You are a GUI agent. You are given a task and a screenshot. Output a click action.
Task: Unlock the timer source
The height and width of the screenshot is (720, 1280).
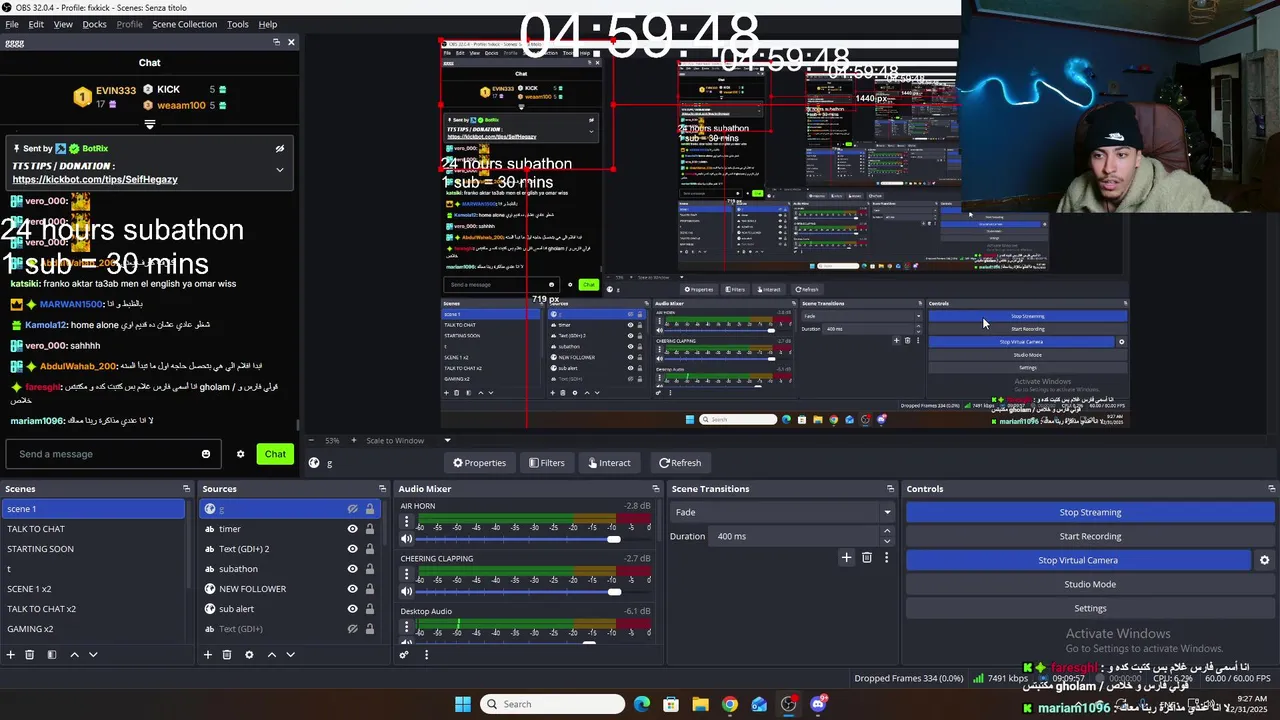click(x=370, y=529)
